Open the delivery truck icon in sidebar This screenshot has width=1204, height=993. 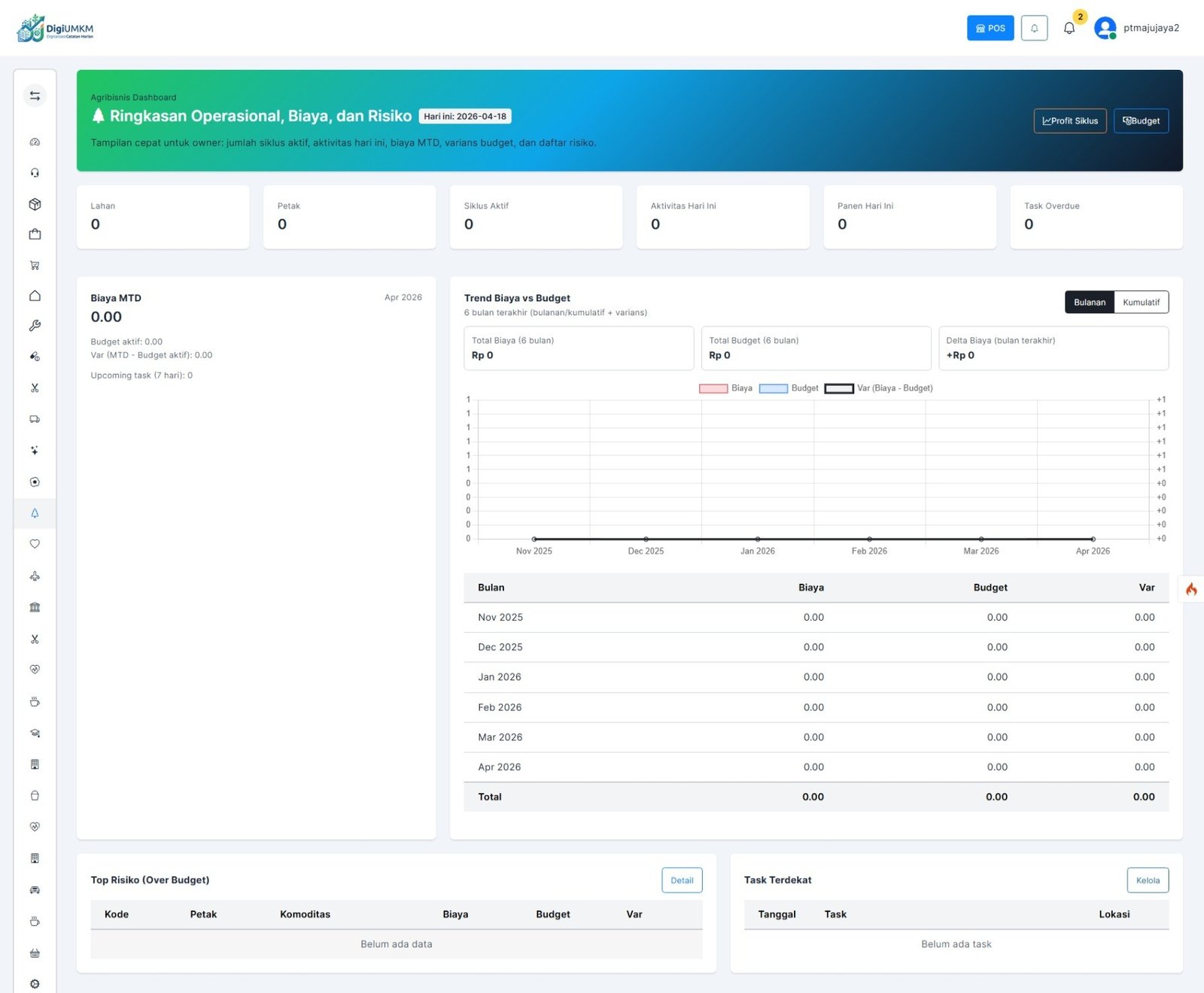35,419
